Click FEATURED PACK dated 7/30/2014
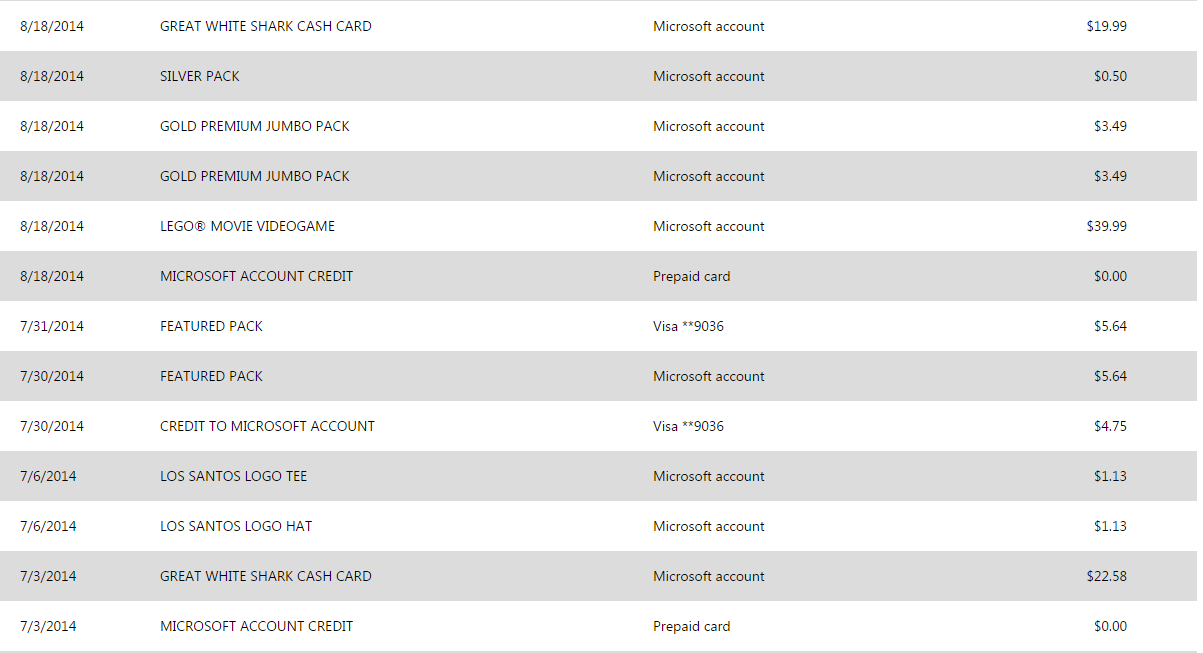Image resolution: width=1203 pixels, height=653 pixels. (x=211, y=376)
